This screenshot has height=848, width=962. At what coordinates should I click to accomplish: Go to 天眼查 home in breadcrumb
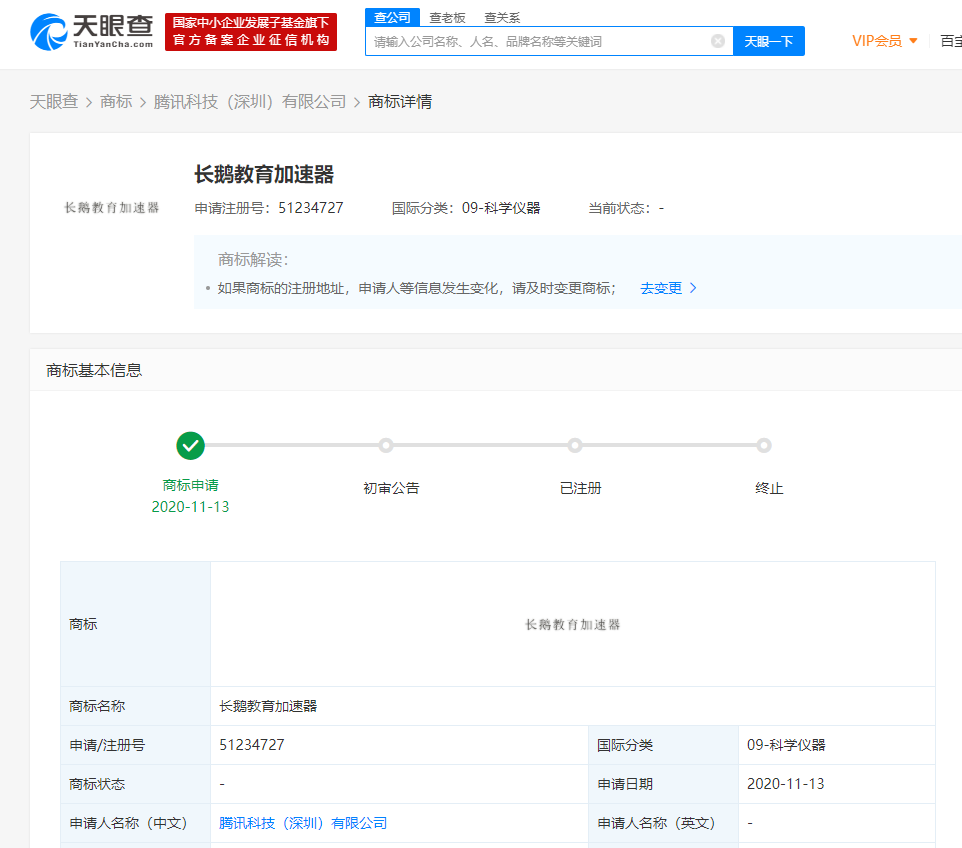(x=53, y=102)
